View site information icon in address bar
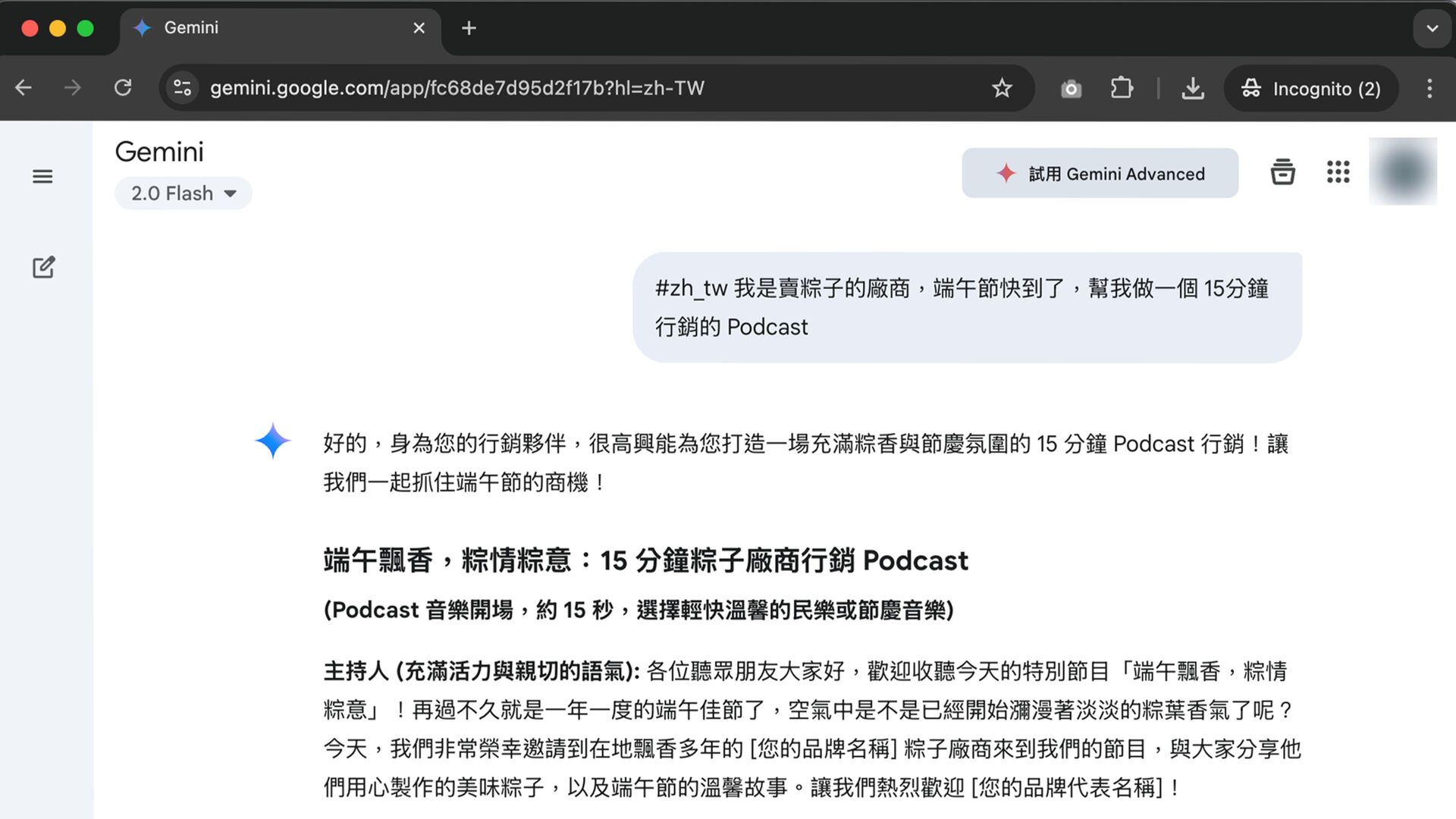Viewport: 1456px width, 819px height. tap(182, 88)
